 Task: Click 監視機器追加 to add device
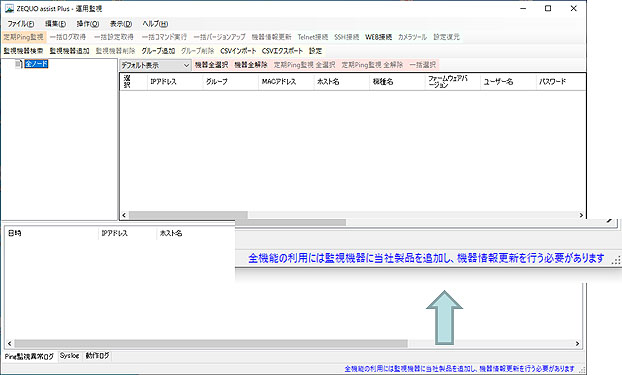[69, 51]
